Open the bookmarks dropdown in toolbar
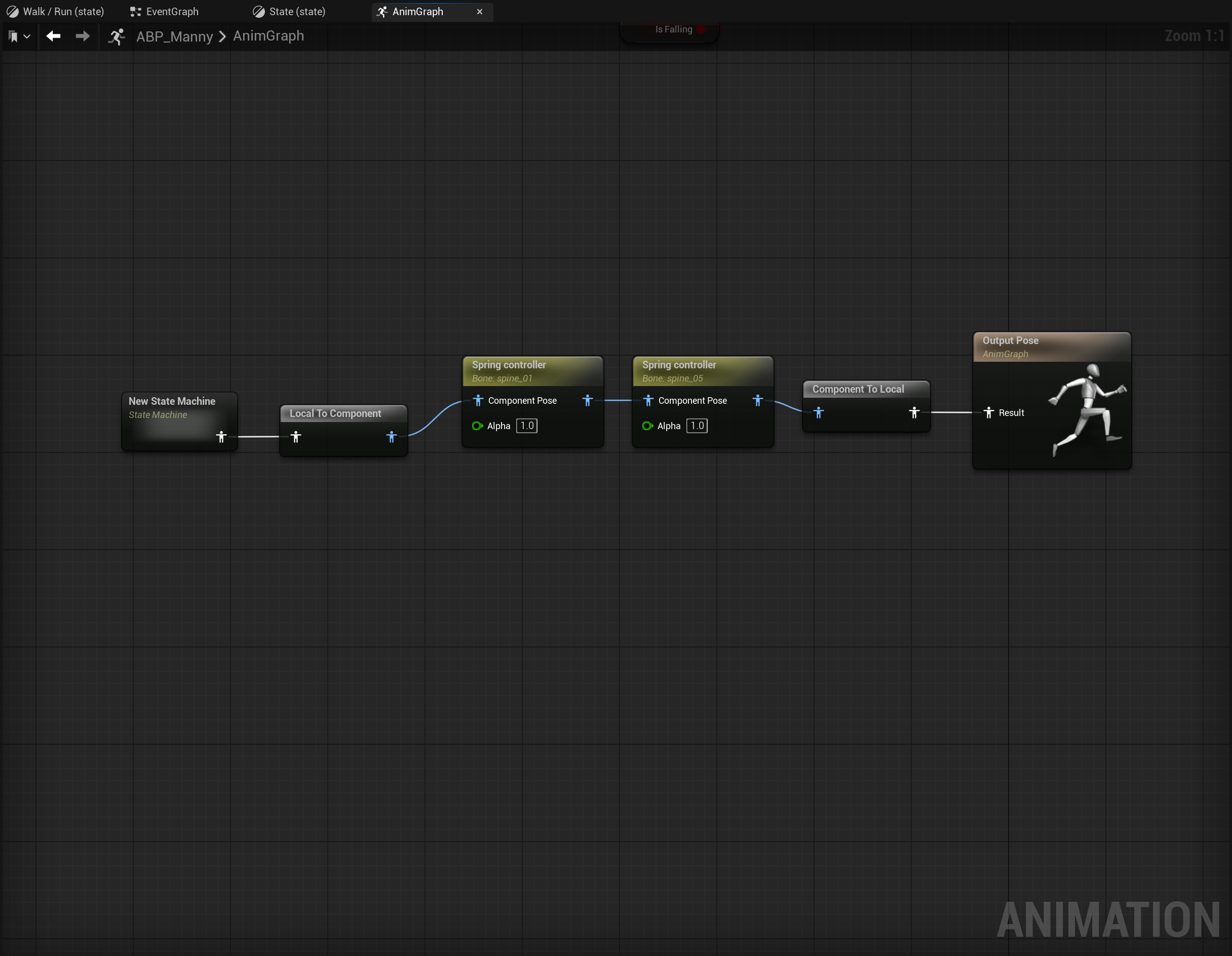Viewport: 1232px width, 956px height. pos(19,36)
